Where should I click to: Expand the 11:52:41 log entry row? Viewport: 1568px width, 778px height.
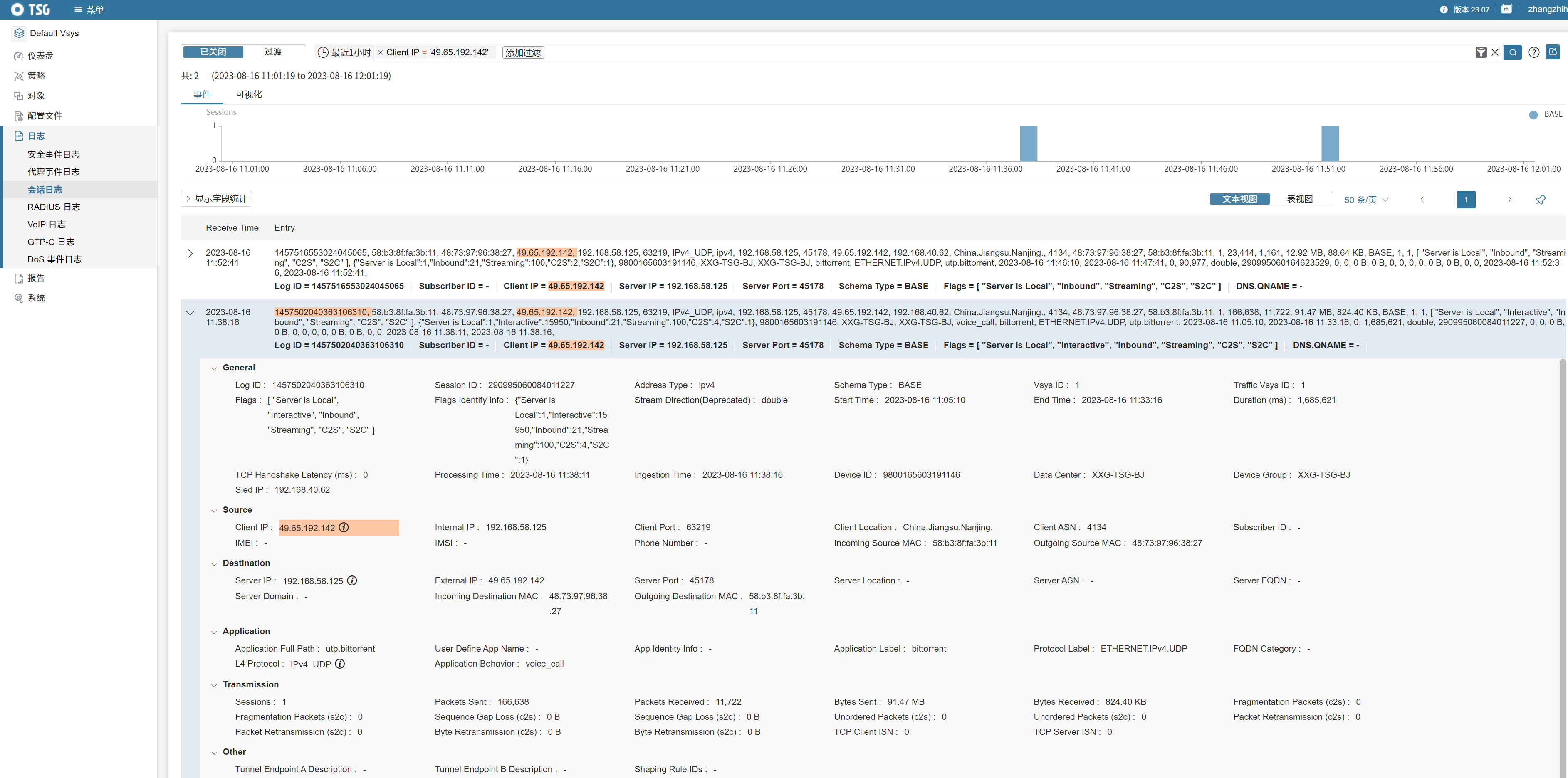pyautogui.click(x=190, y=253)
